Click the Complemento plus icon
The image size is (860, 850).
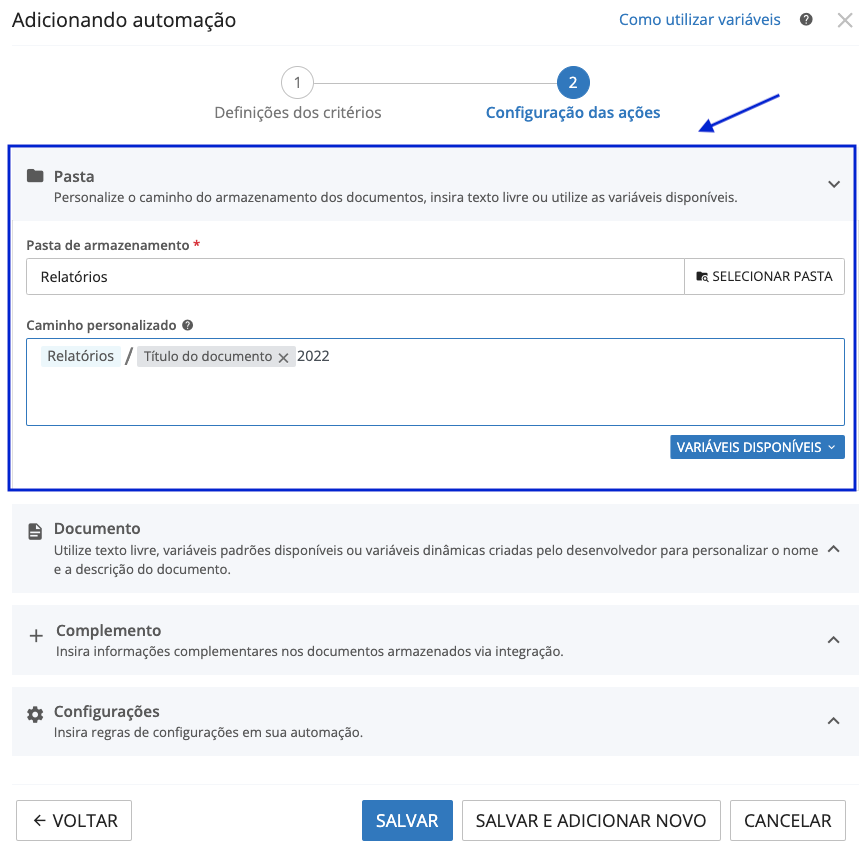tap(36, 635)
